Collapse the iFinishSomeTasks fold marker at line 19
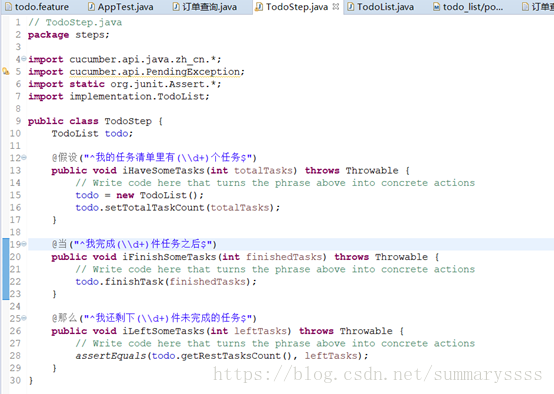Image resolution: width=554 pixels, height=394 pixels. point(24,244)
